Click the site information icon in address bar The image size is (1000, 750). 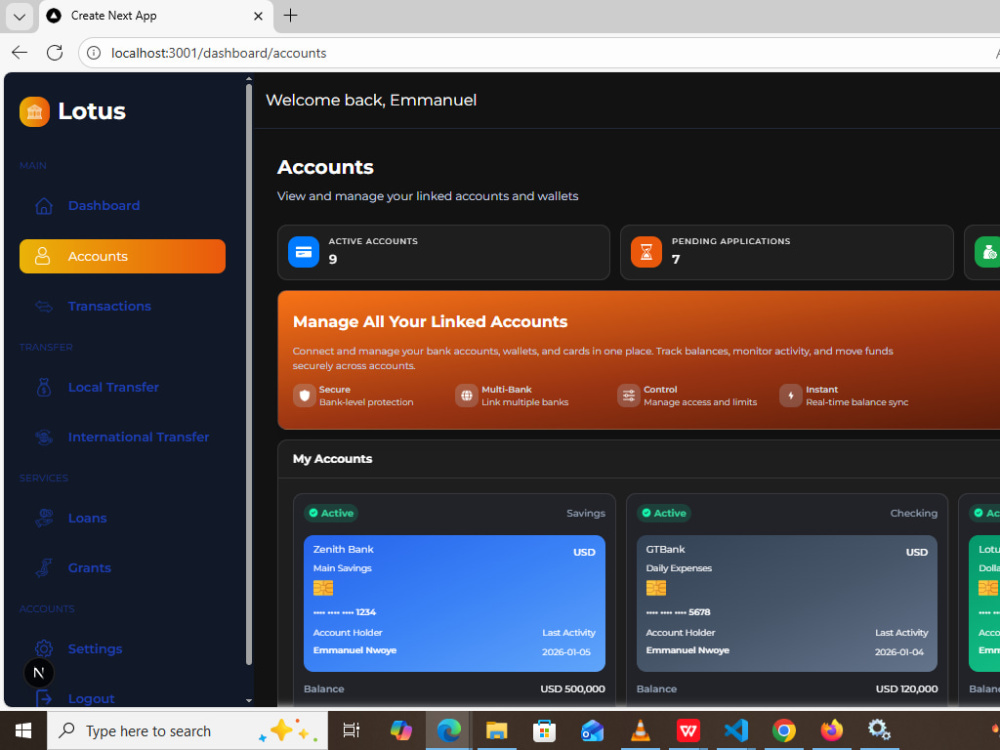[94, 53]
